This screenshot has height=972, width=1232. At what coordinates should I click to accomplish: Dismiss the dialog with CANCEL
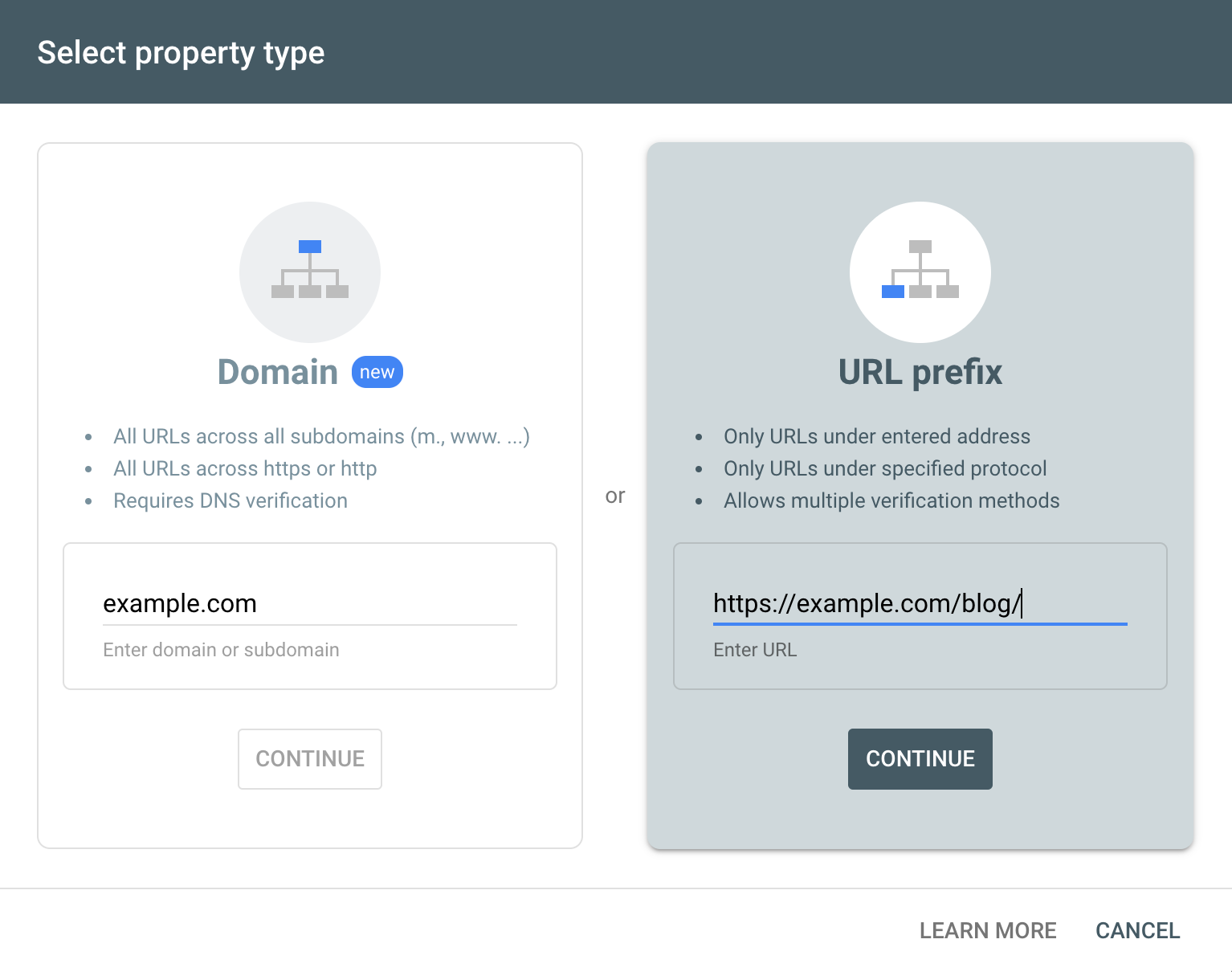pyautogui.click(x=1137, y=930)
